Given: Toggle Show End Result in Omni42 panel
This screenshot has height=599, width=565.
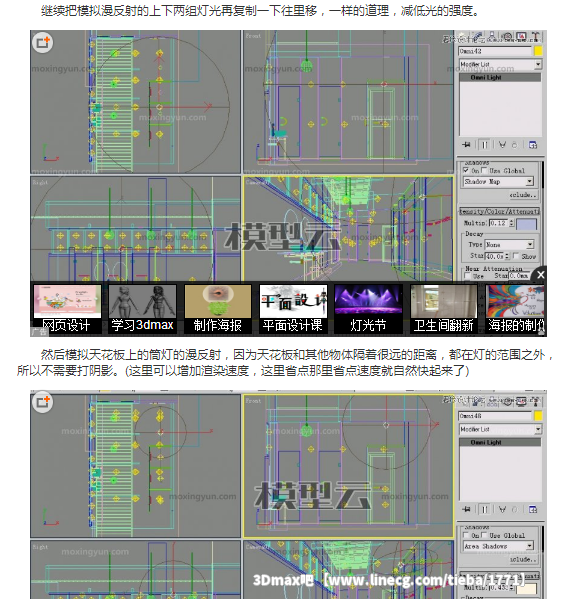Looking at the screenshot, I should (x=484, y=145).
